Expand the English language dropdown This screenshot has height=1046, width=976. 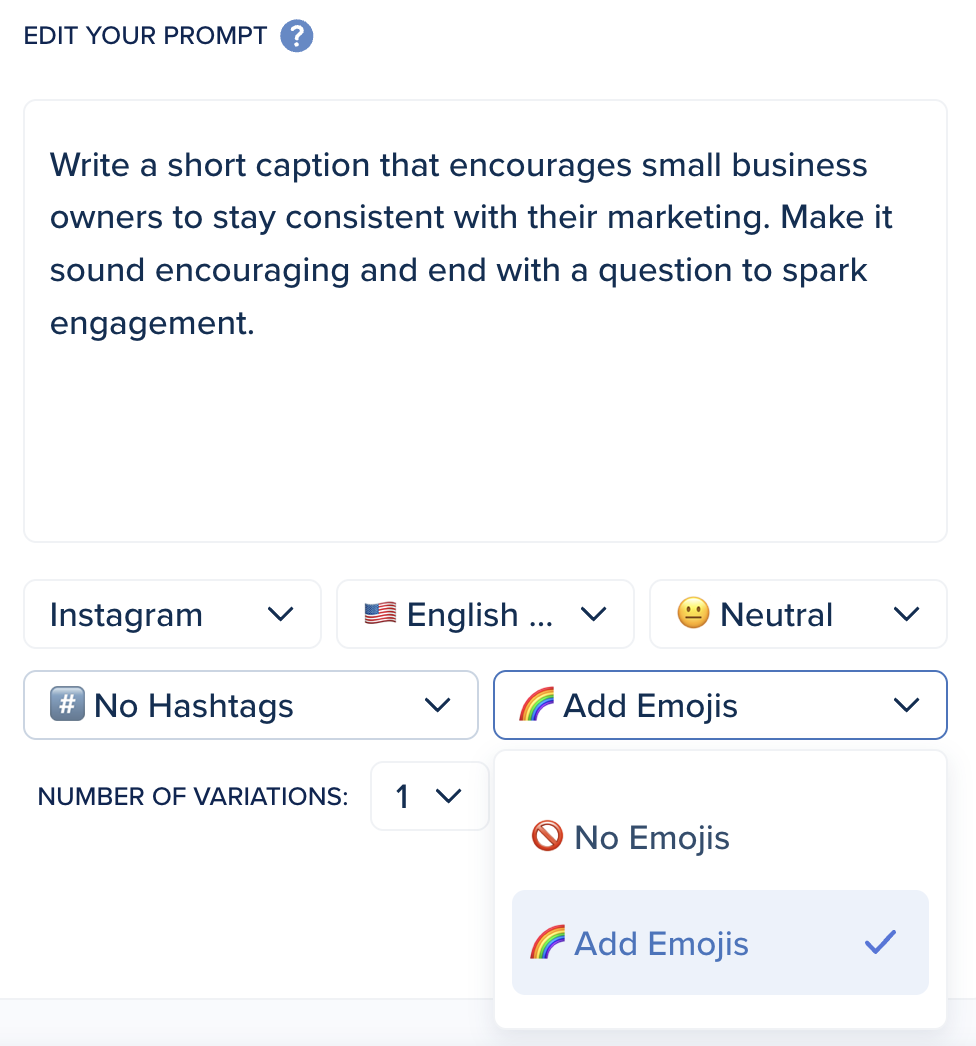pyautogui.click(x=485, y=614)
